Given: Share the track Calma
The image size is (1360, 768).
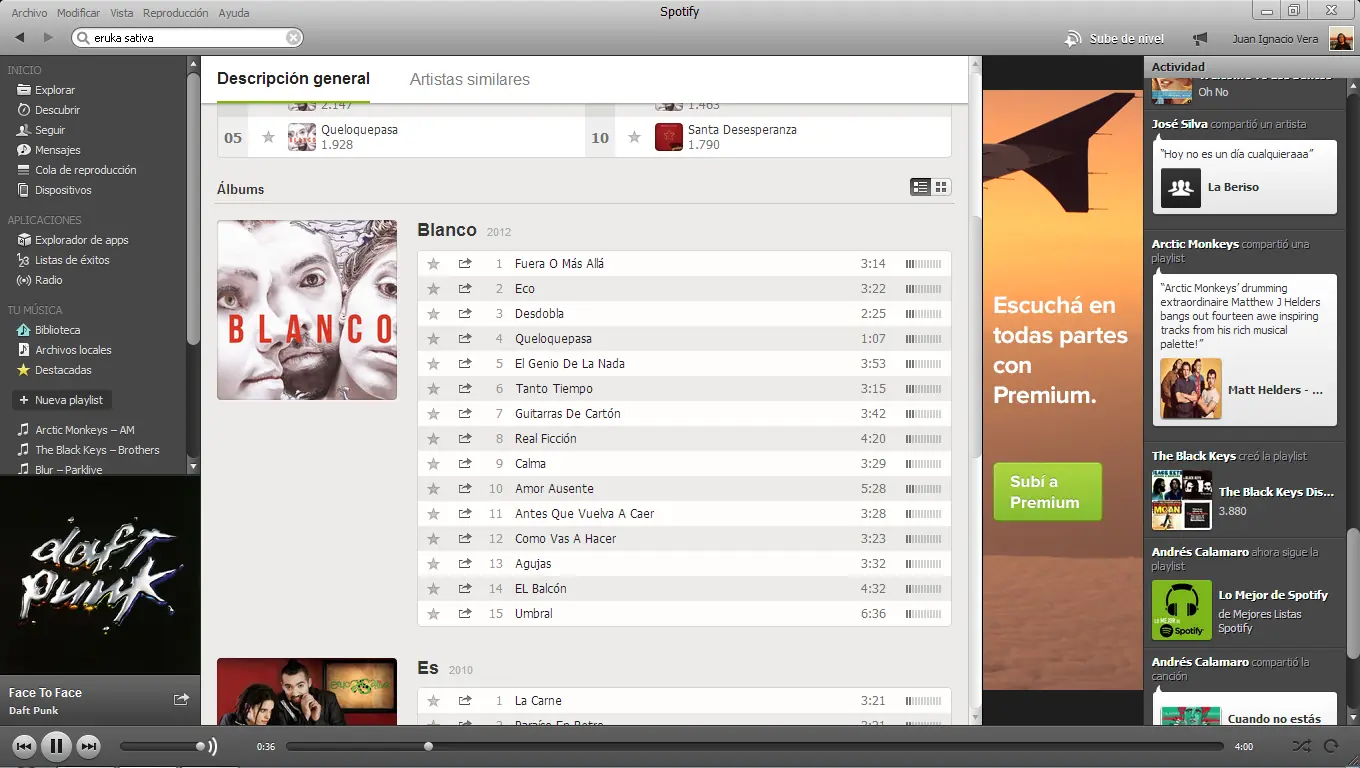Looking at the screenshot, I should click(x=465, y=464).
